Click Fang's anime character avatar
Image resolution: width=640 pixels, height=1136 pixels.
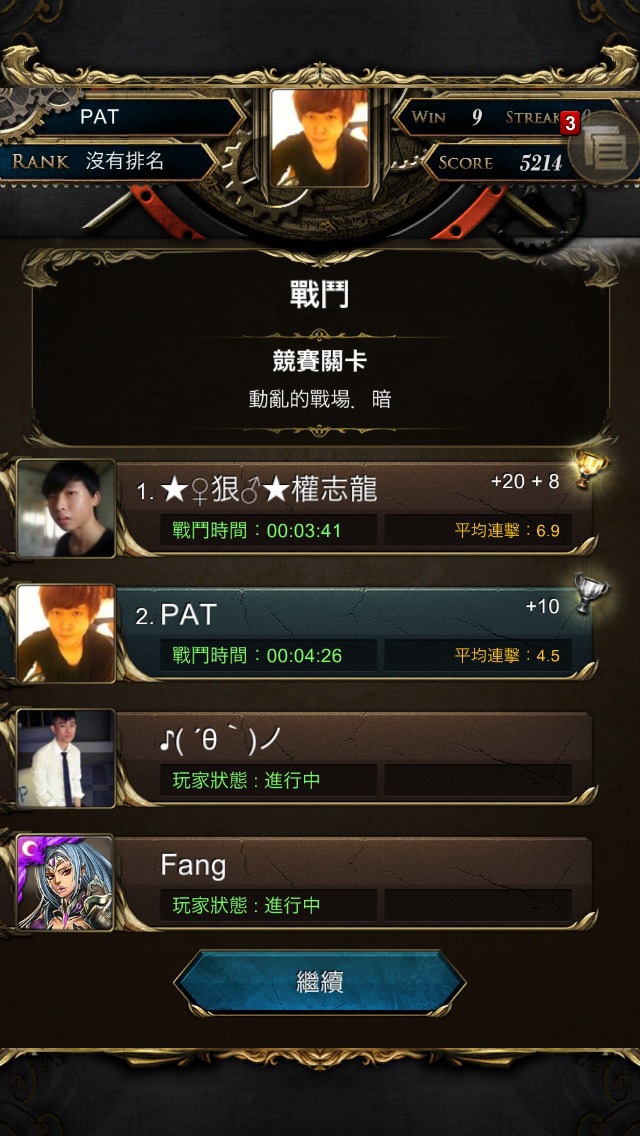pos(66,883)
